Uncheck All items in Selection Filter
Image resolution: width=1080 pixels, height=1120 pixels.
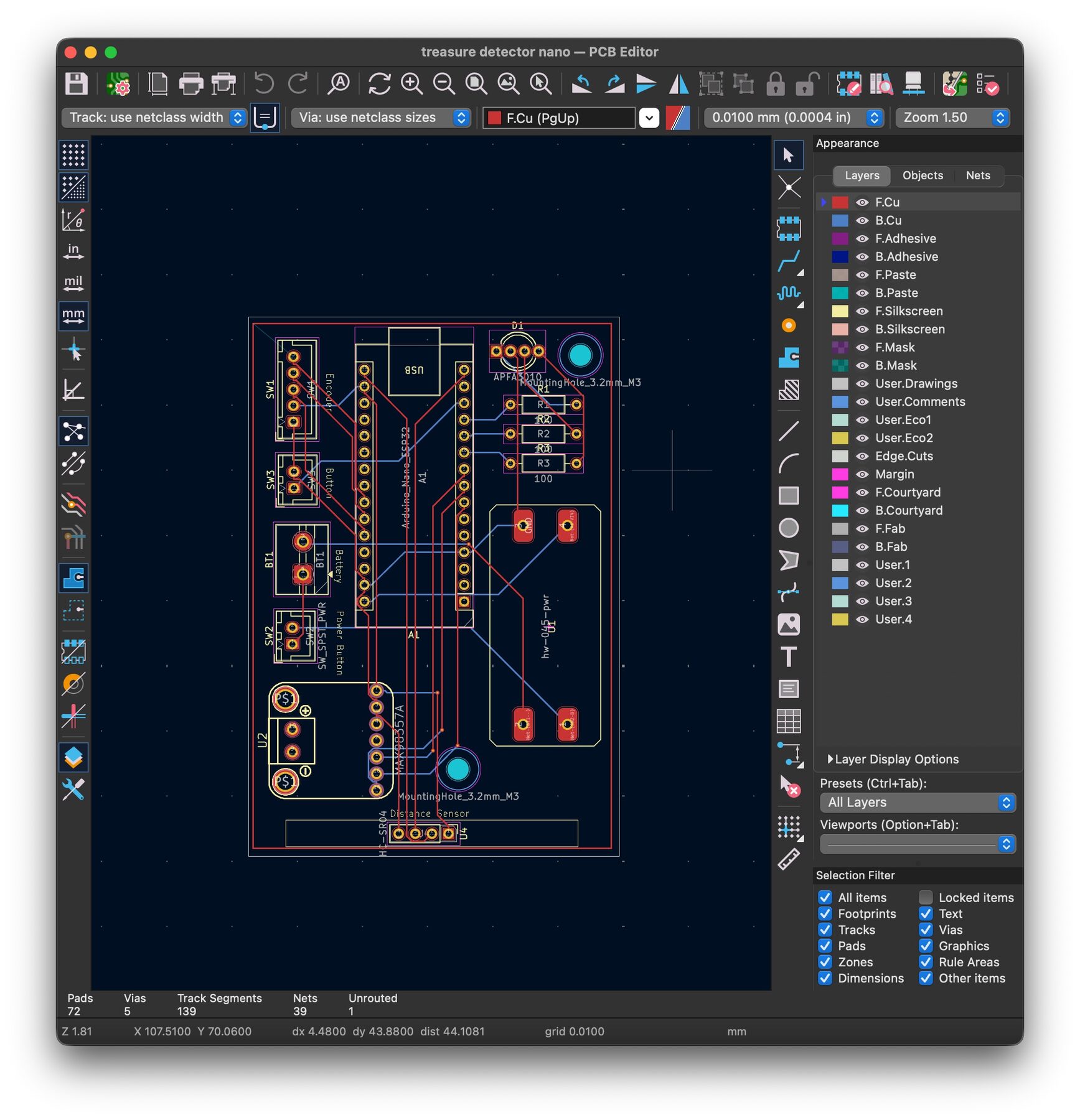[825, 897]
